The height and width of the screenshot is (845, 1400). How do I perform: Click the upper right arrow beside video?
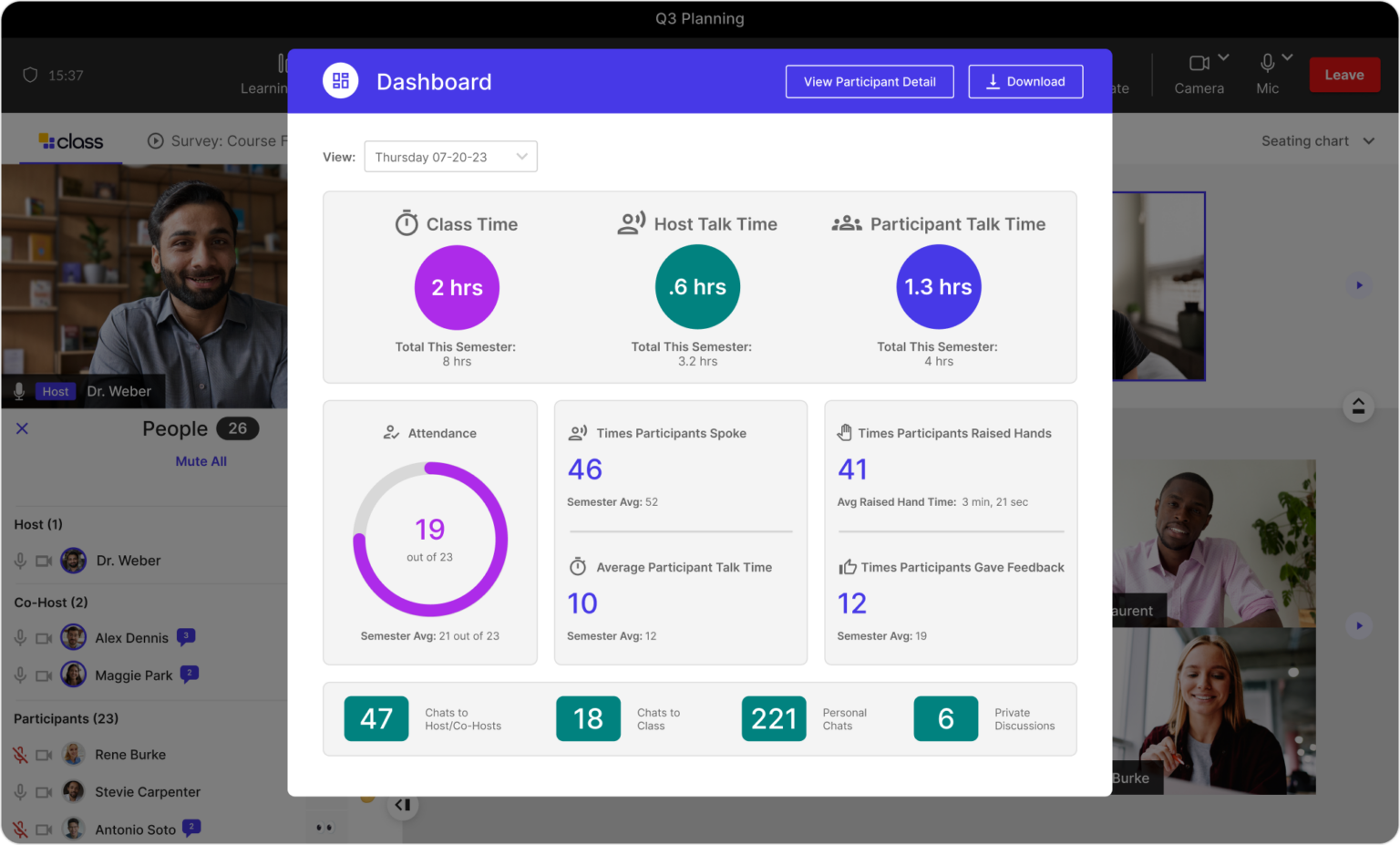pyautogui.click(x=1359, y=285)
